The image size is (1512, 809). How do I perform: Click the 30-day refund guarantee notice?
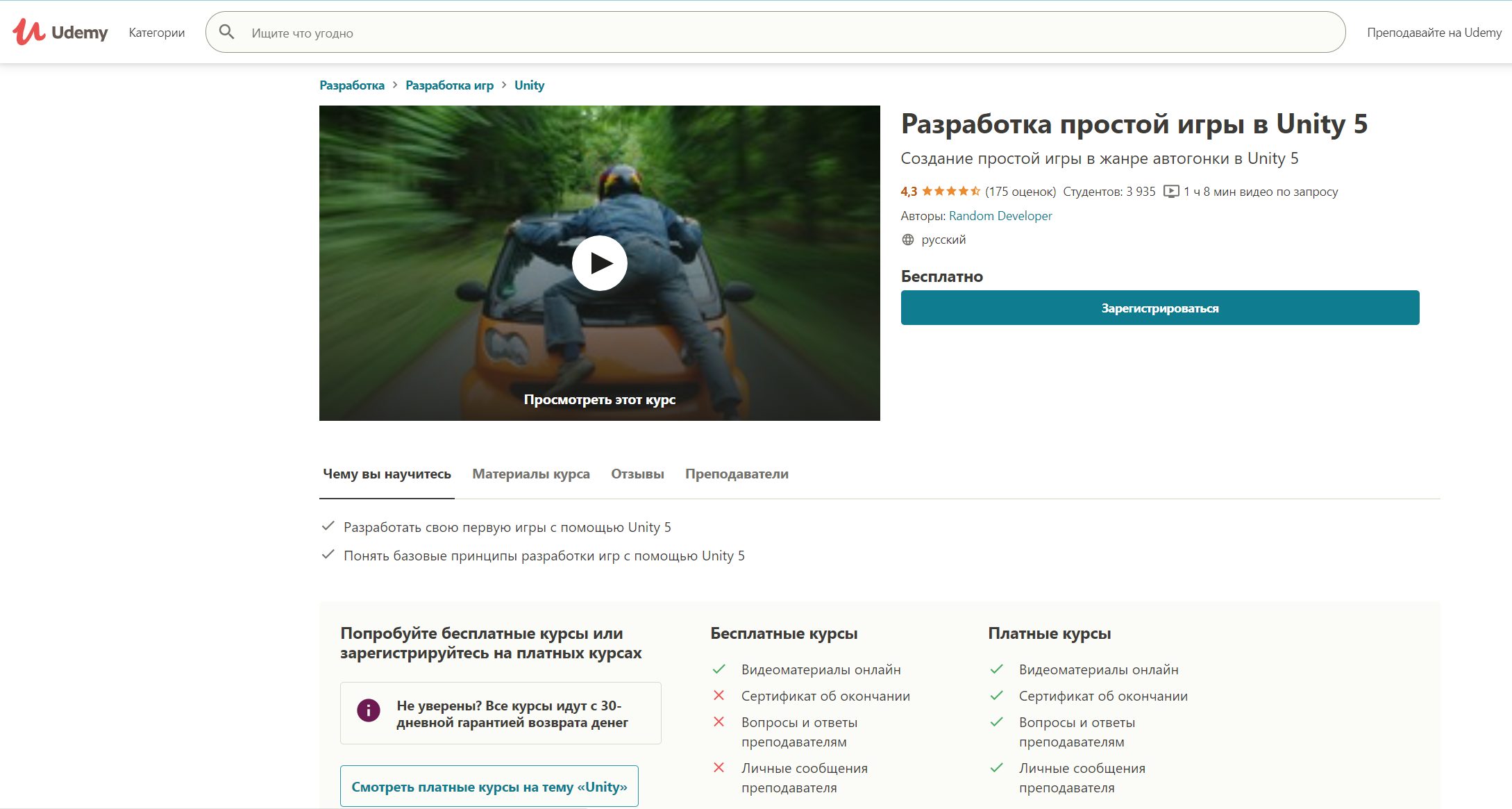click(x=501, y=713)
